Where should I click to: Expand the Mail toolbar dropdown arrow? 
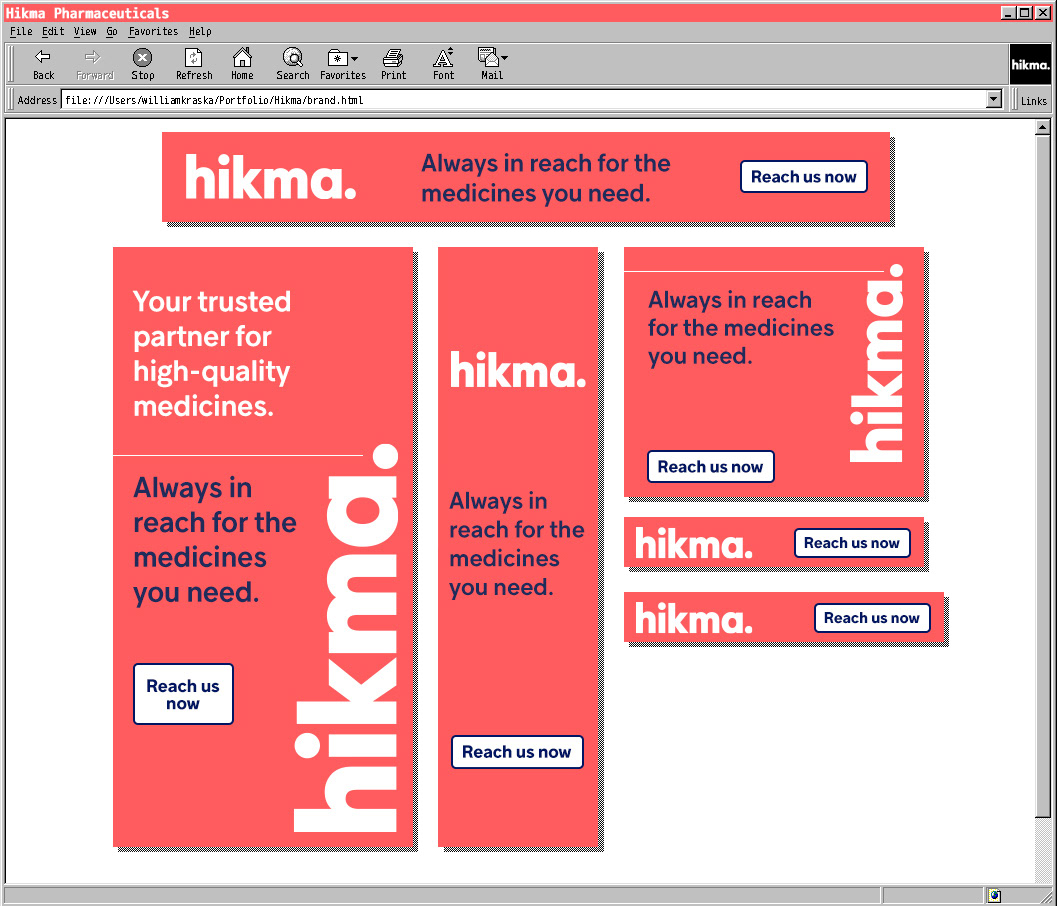click(504, 58)
